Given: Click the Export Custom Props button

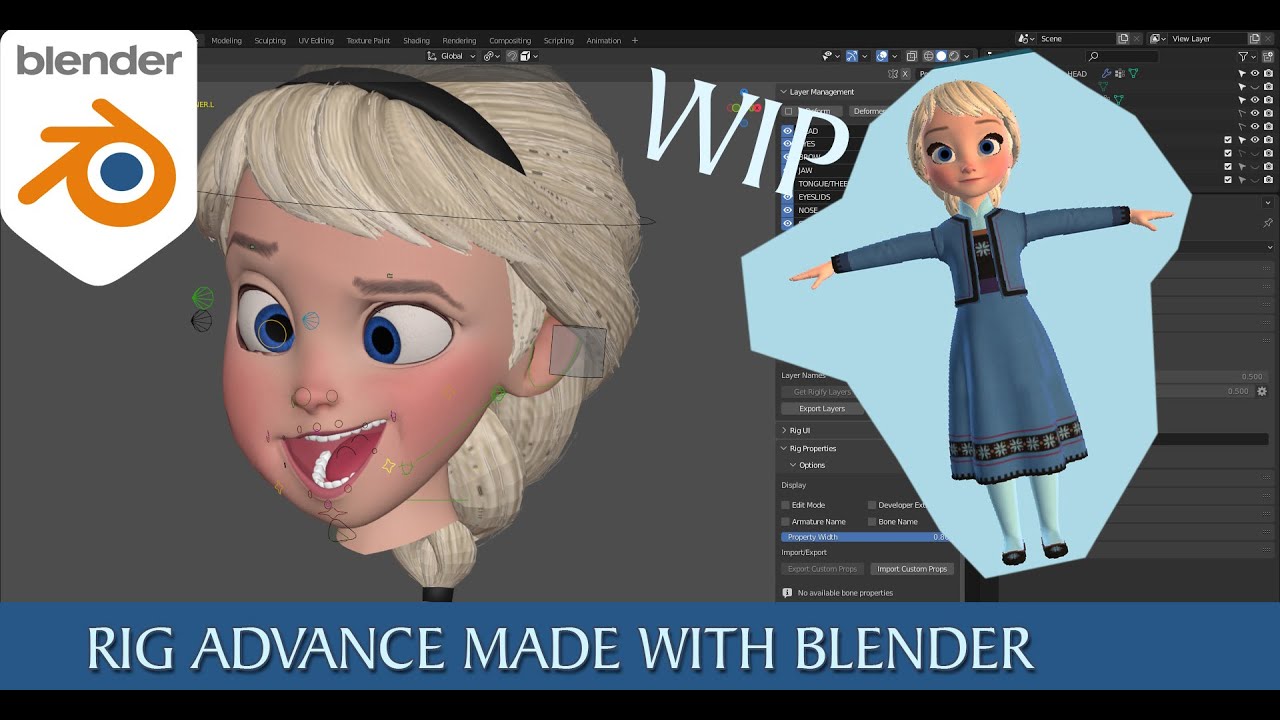Looking at the screenshot, I should [822, 569].
